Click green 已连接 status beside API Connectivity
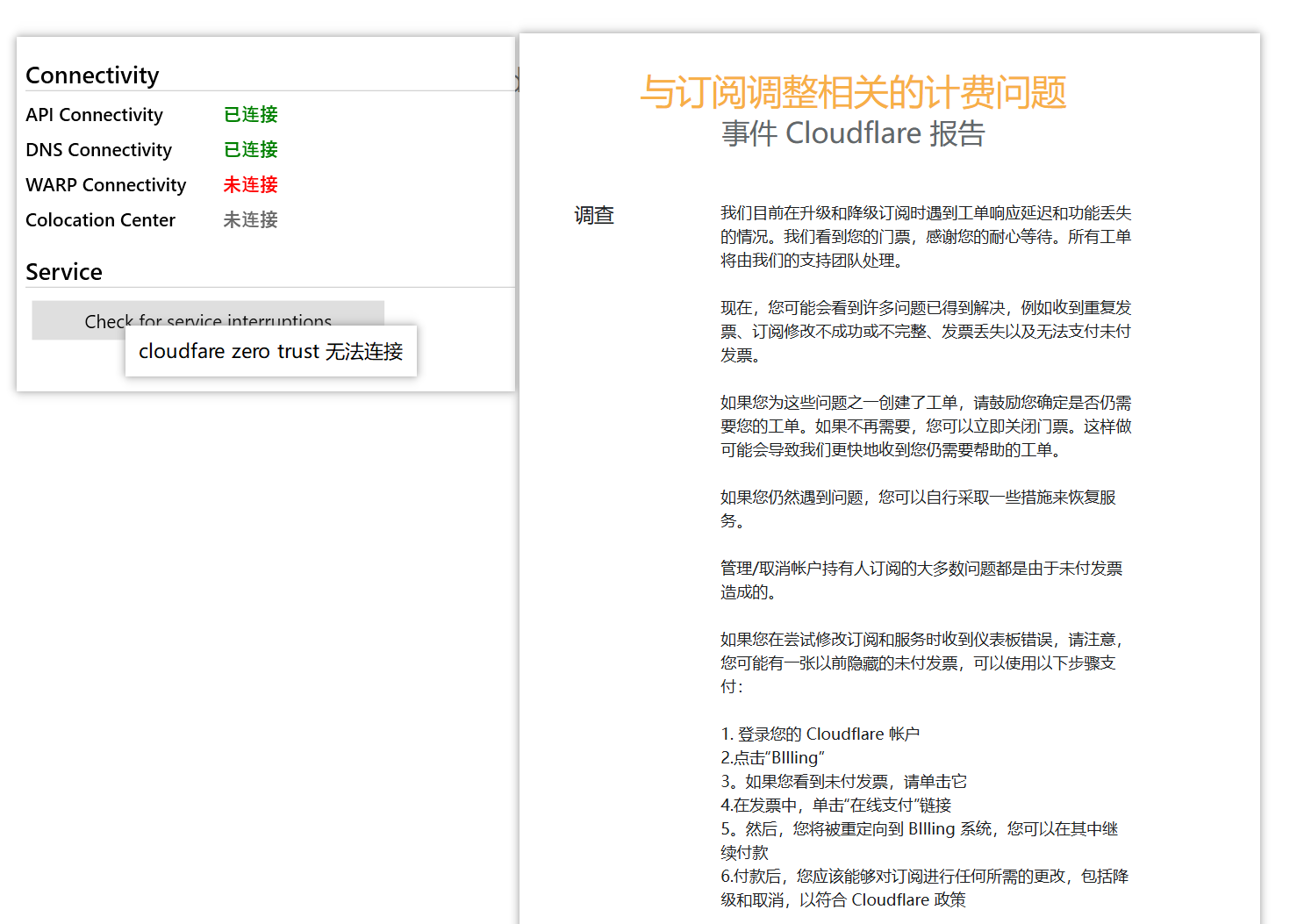Screen dimensions: 1304x924 pos(251,115)
